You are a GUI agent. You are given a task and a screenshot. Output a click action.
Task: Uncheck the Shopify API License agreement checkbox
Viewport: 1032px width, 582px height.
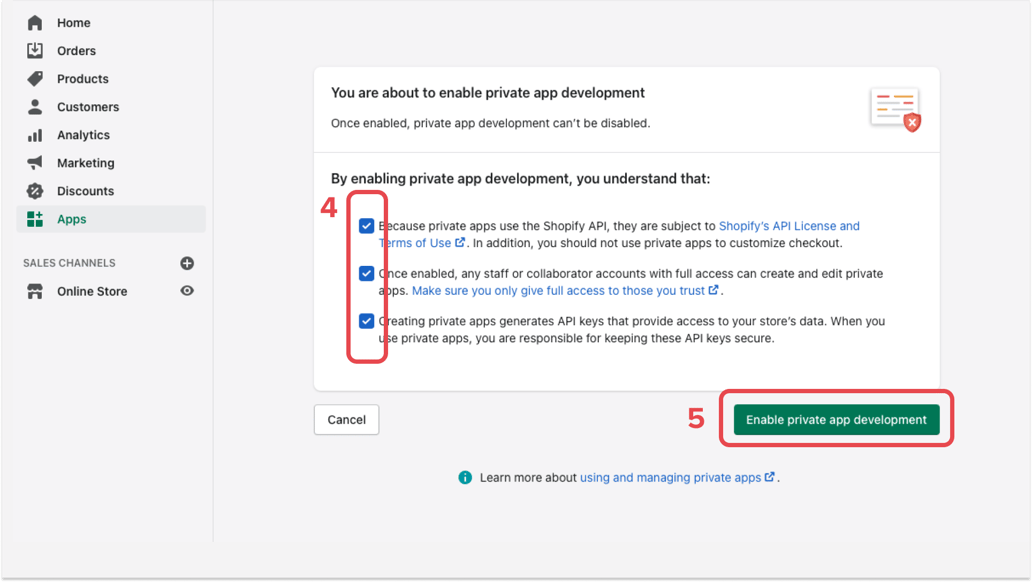367,225
